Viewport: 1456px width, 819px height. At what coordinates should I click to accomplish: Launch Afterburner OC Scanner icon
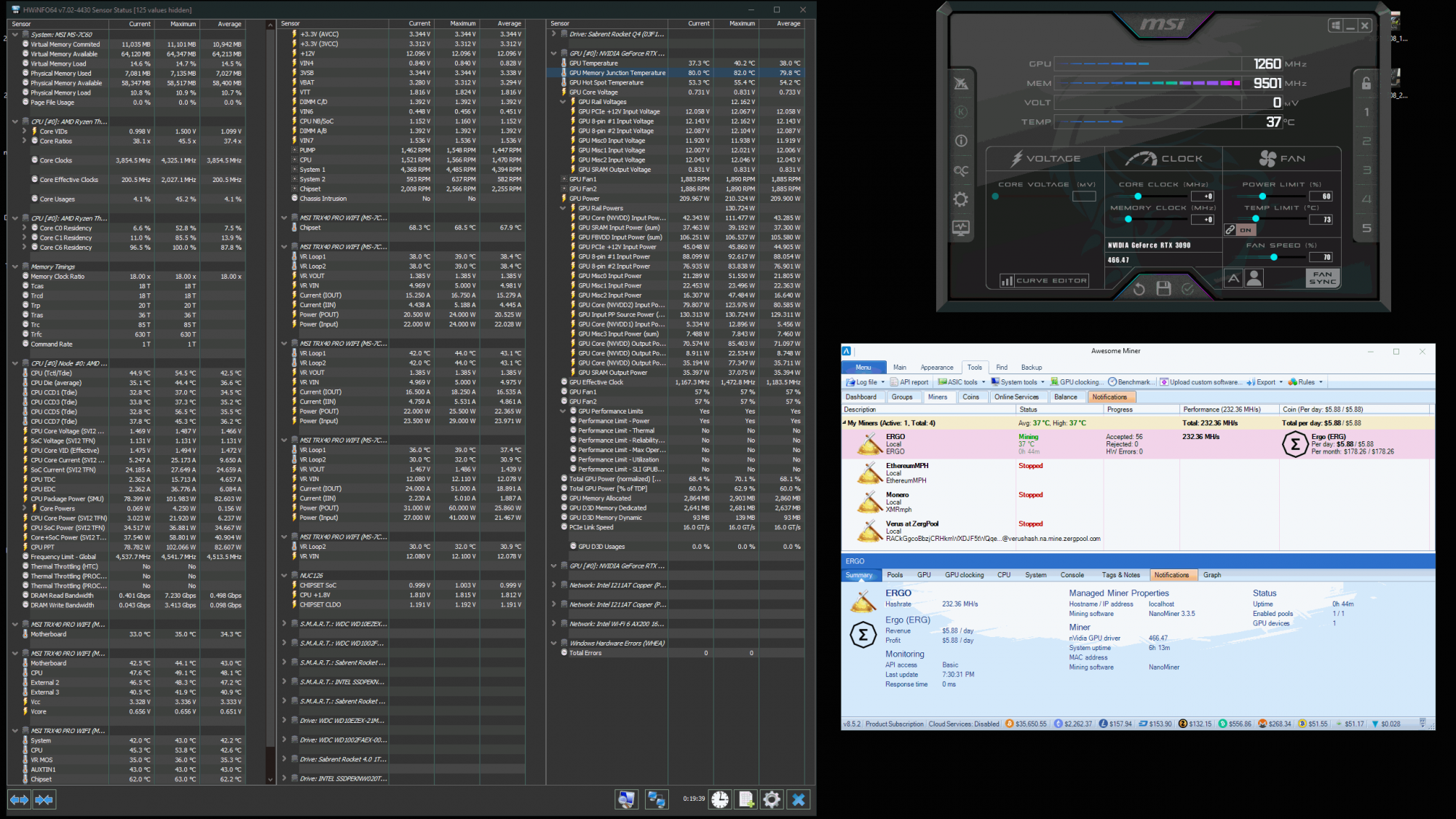tap(961, 170)
